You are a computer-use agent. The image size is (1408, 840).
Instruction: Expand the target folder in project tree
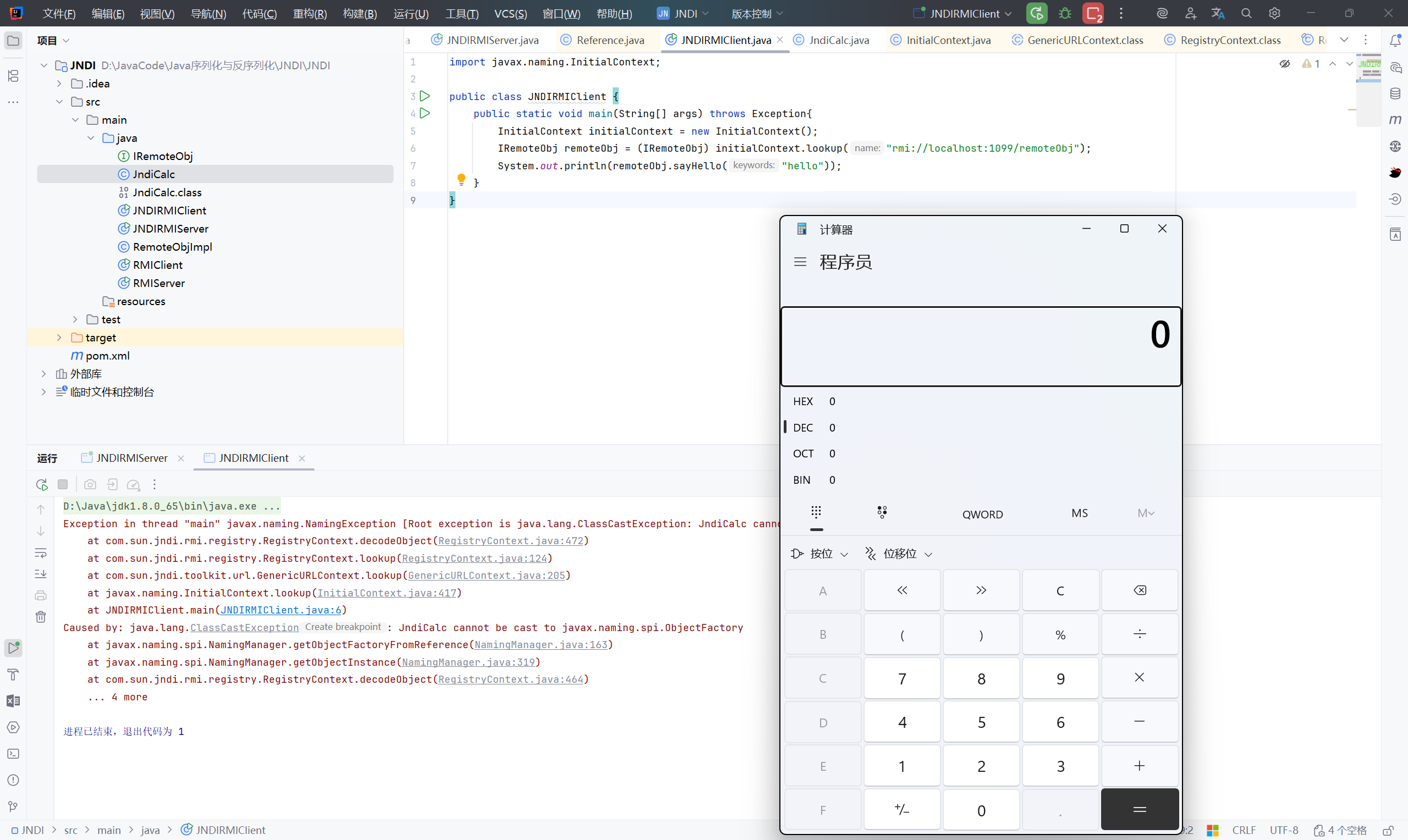(59, 338)
